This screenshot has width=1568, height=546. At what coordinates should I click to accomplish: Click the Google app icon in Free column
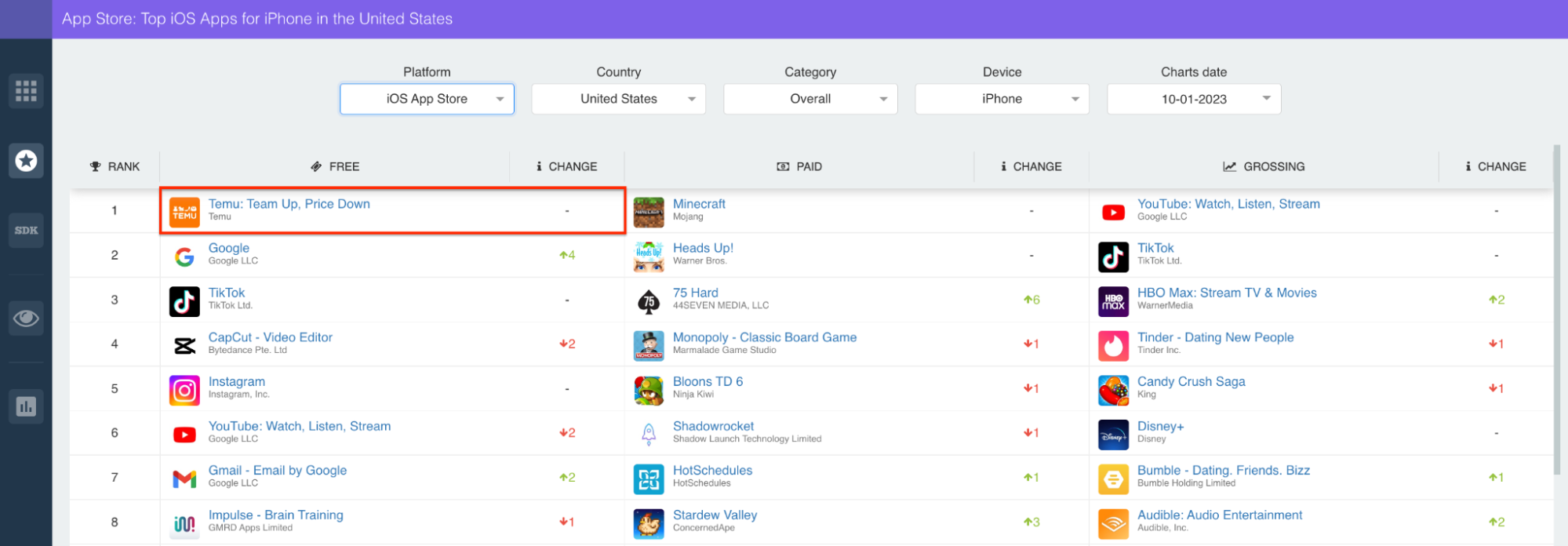pos(184,257)
